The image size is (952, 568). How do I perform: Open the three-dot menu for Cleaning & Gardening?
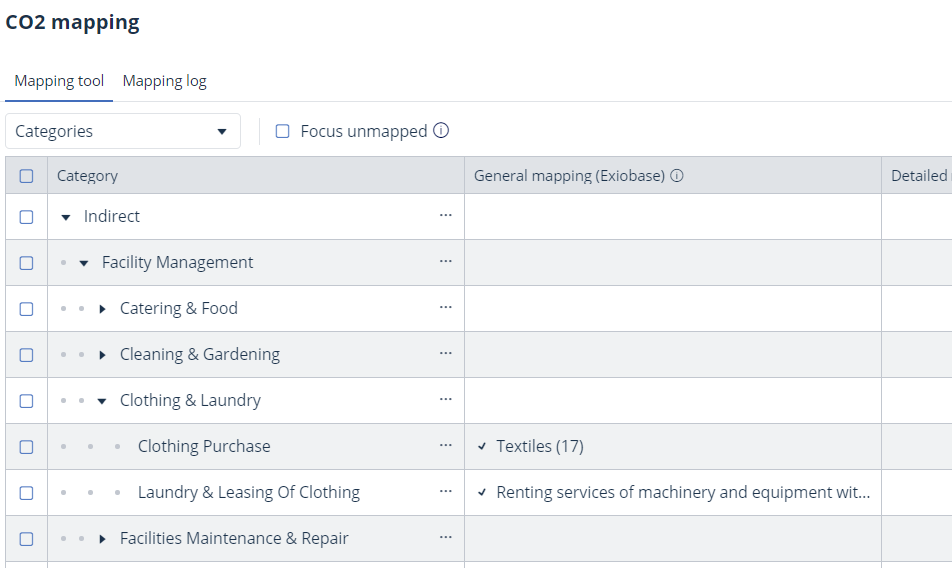pyautogui.click(x=446, y=354)
